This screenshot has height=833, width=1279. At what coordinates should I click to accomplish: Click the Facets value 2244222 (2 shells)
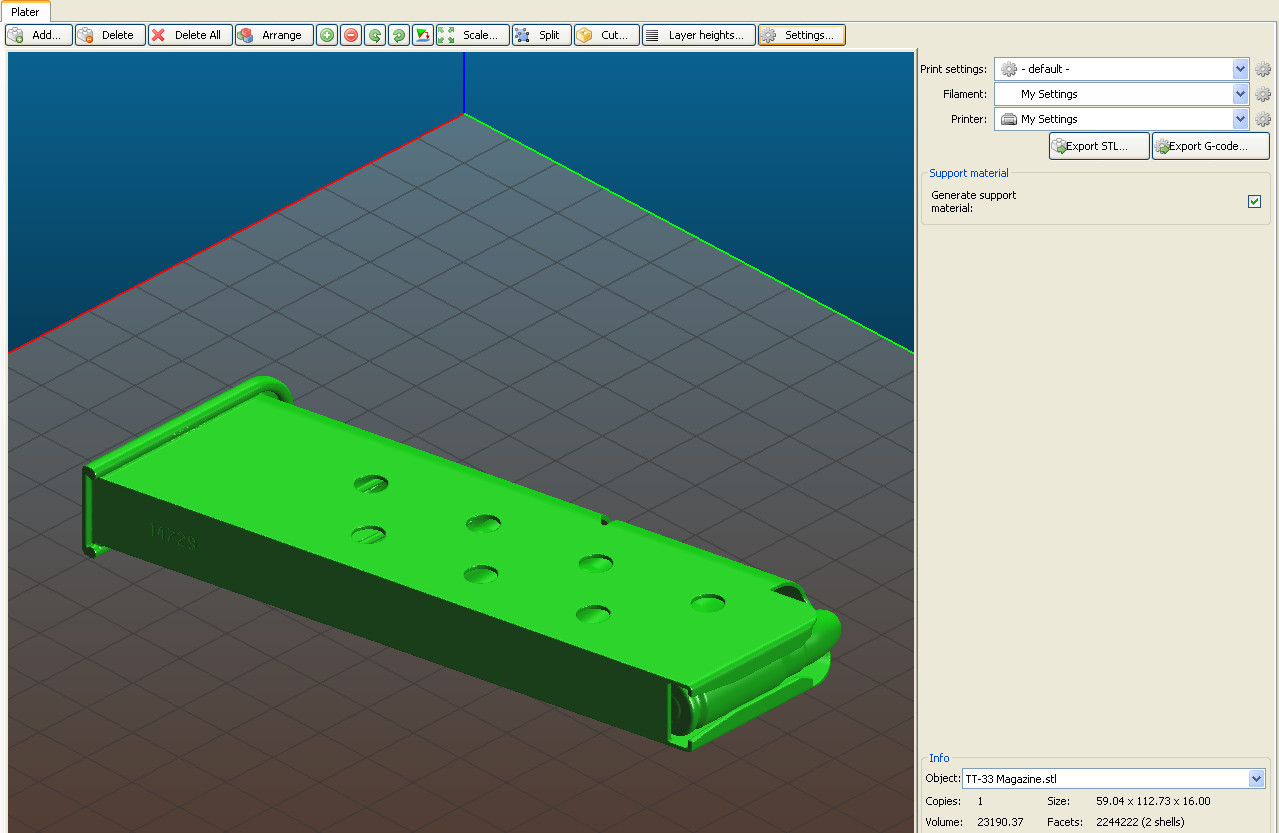(x=1140, y=822)
